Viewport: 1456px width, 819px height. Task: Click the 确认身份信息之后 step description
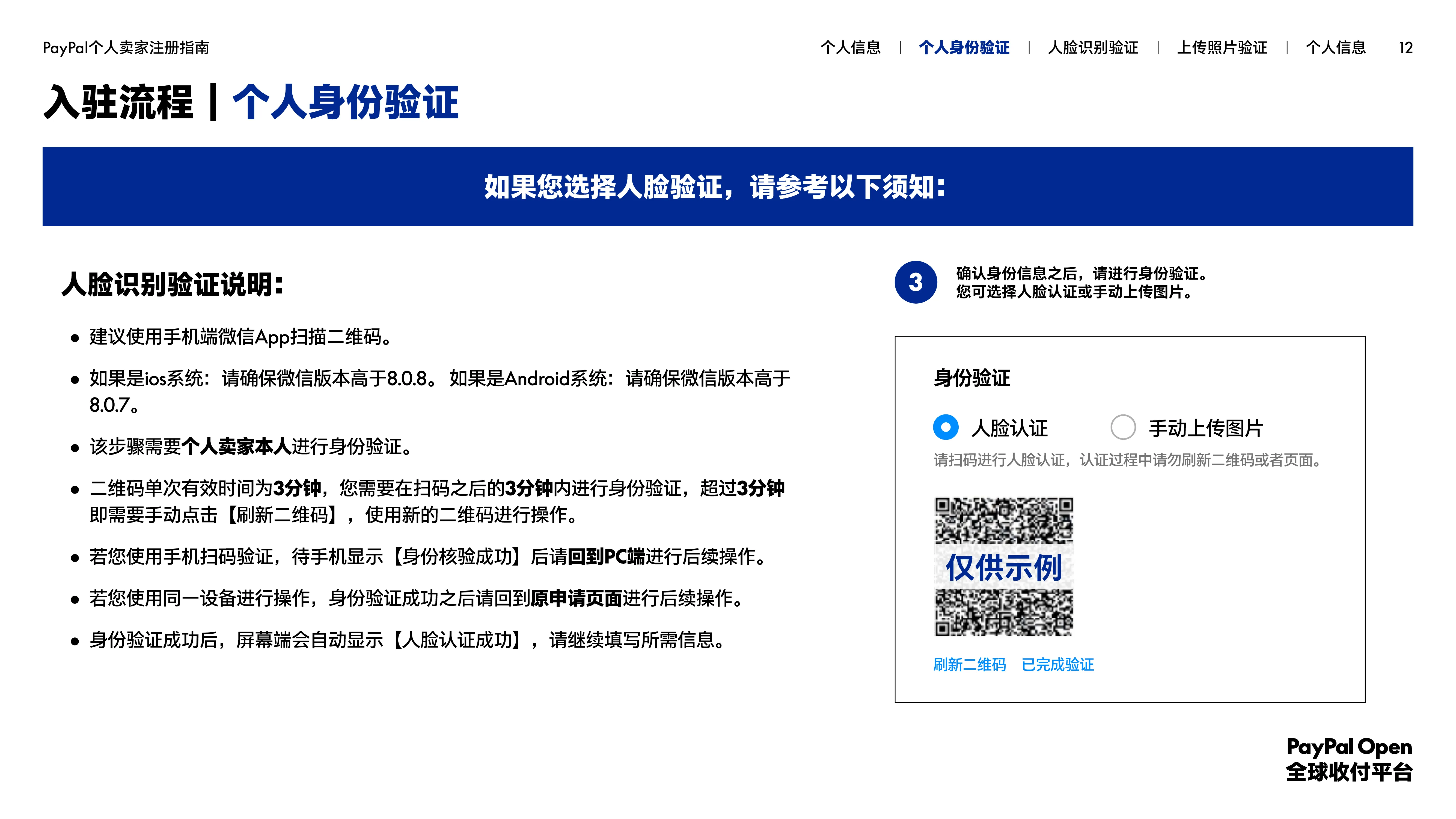(1081, 282)
